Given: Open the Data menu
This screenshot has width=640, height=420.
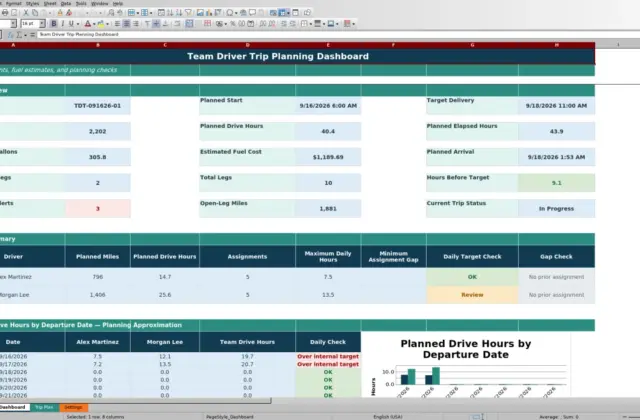Looking at the screenshot, I should click(x=66, y=3).
